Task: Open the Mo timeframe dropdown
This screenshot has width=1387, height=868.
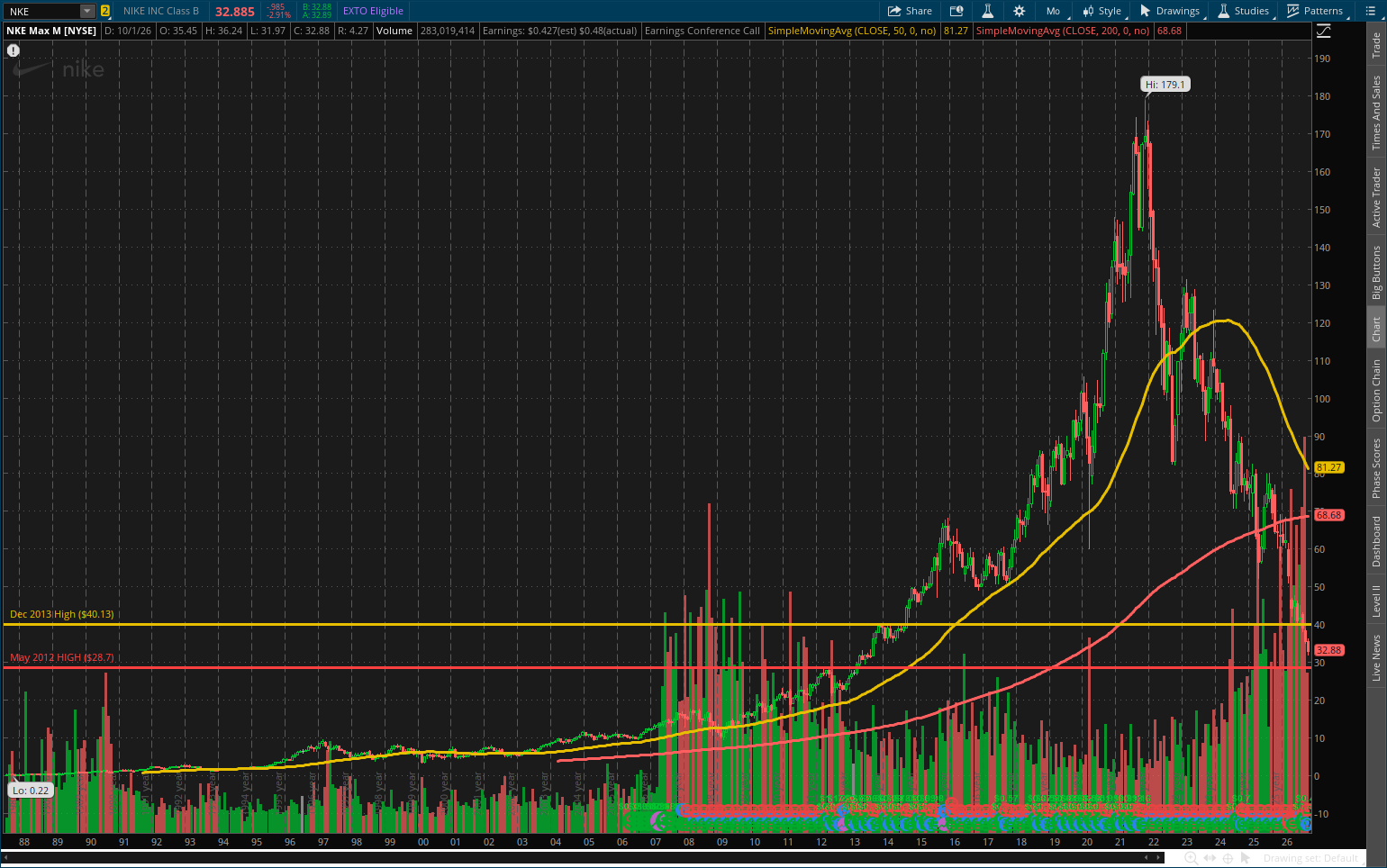Action: pos(1053,11)
